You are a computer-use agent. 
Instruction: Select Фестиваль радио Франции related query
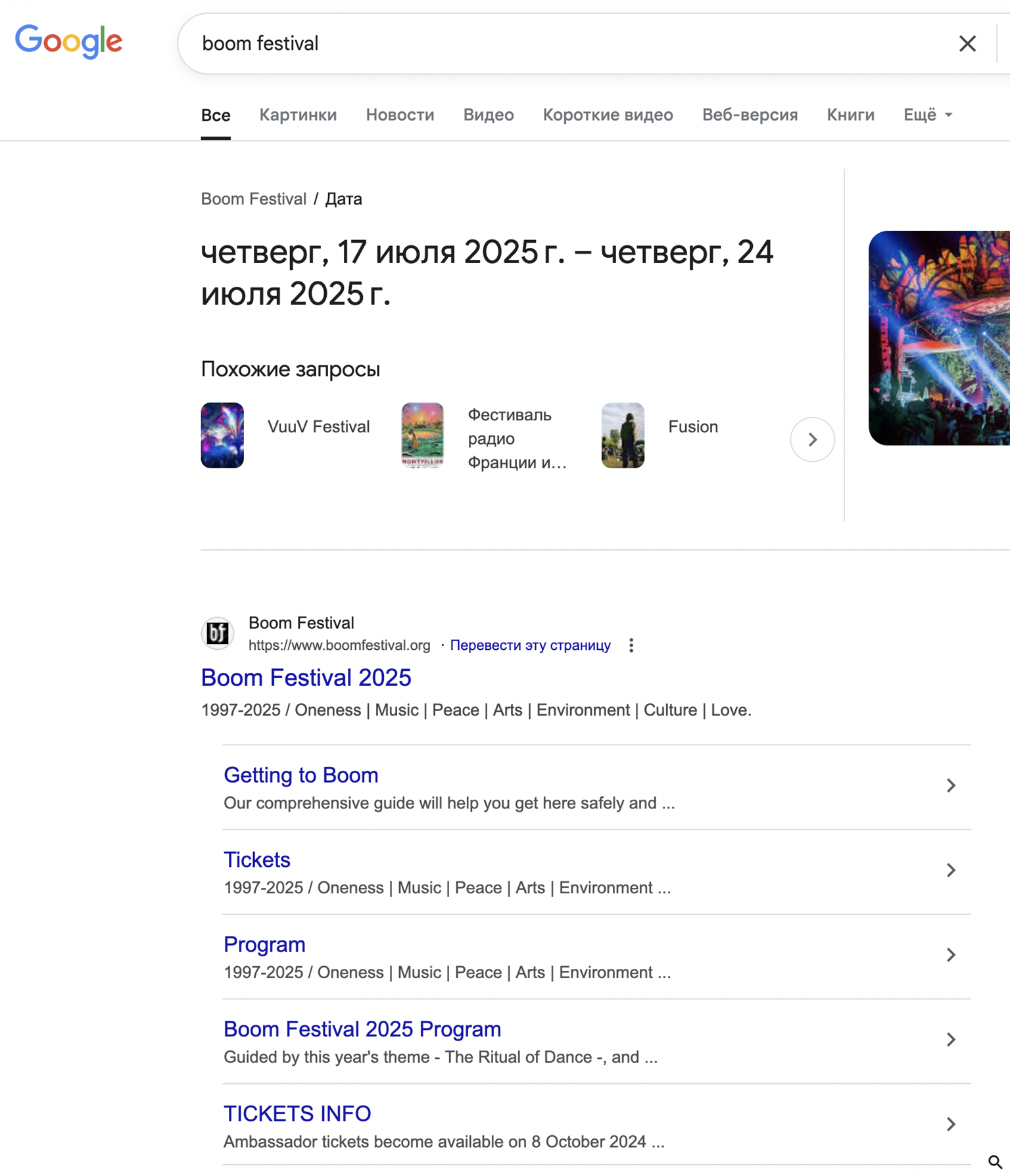tap(517, 439)
